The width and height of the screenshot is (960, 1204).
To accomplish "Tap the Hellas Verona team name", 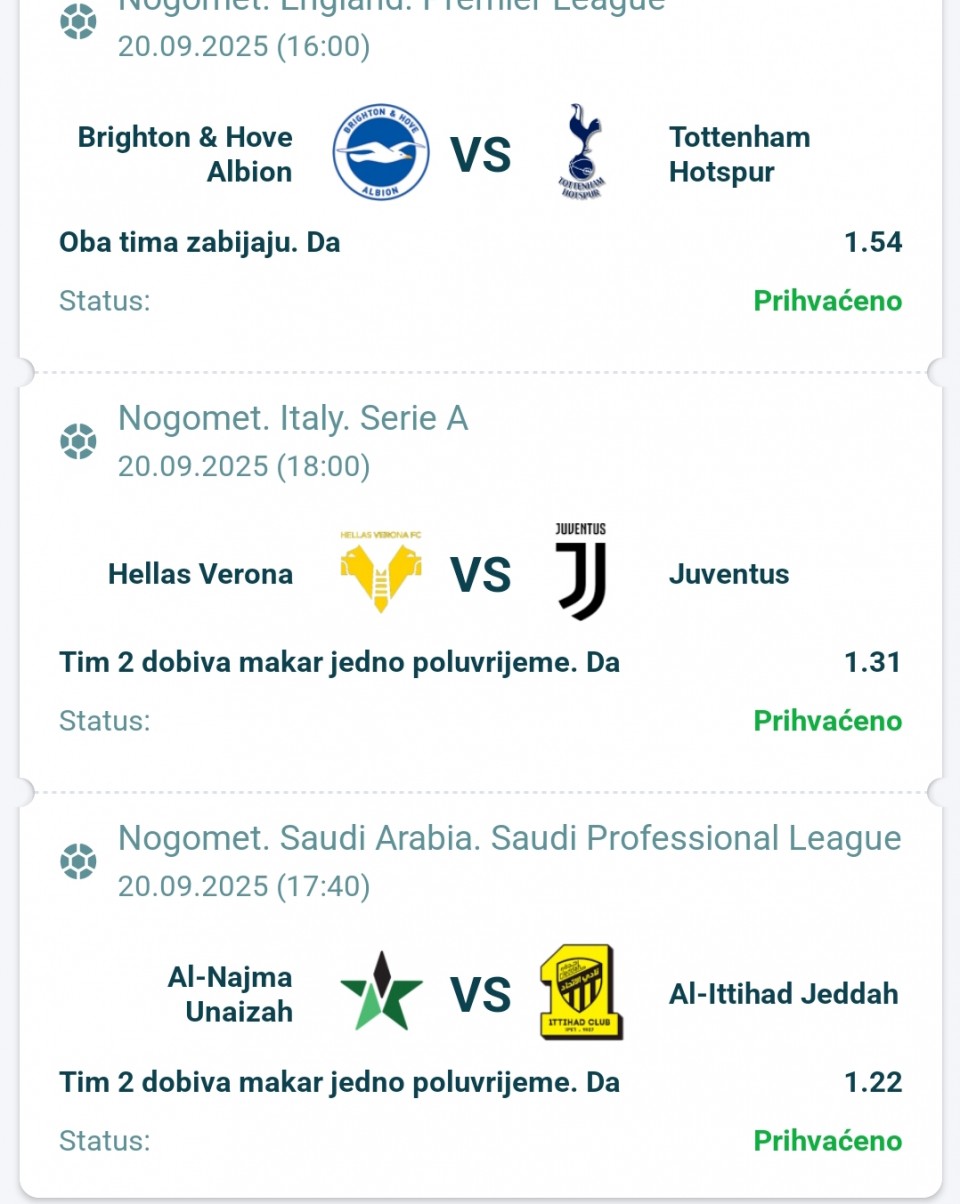I will pos(200,574).
